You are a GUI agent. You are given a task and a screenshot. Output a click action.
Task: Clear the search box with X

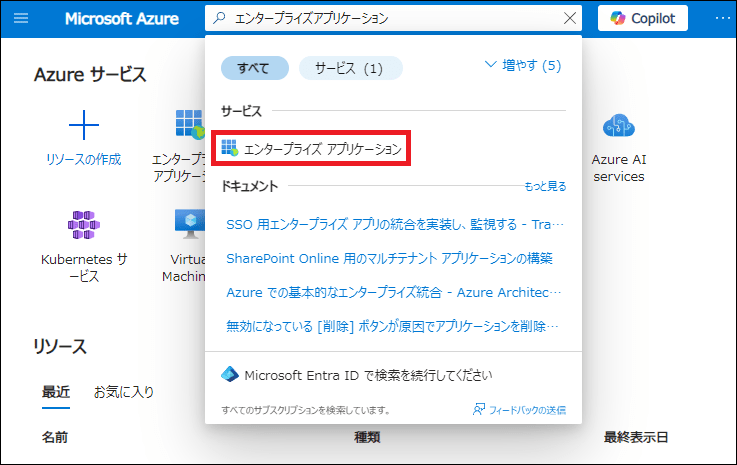point(570,18)
